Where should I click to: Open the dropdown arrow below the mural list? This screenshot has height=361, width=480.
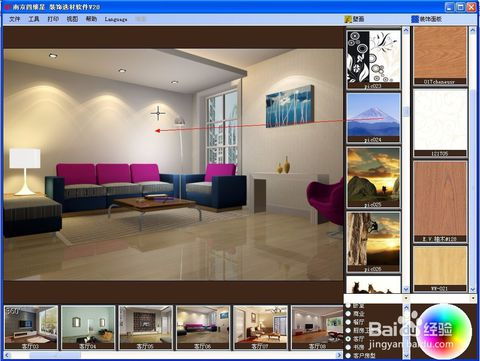pos(406,298)
